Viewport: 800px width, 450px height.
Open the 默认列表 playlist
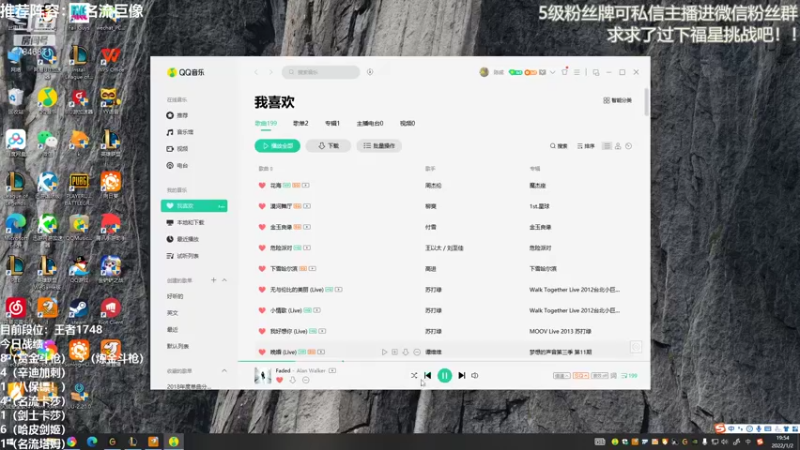pos(178,346)
